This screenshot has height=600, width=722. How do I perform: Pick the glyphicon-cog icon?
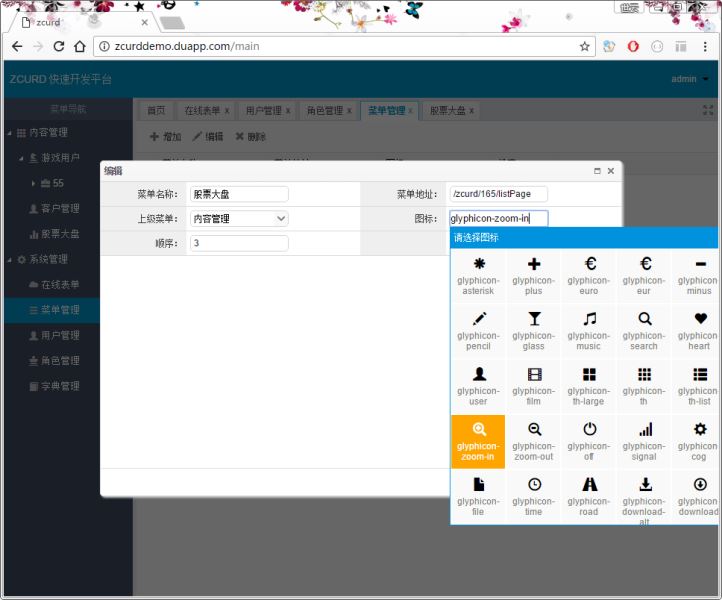[x=697, y=442]
